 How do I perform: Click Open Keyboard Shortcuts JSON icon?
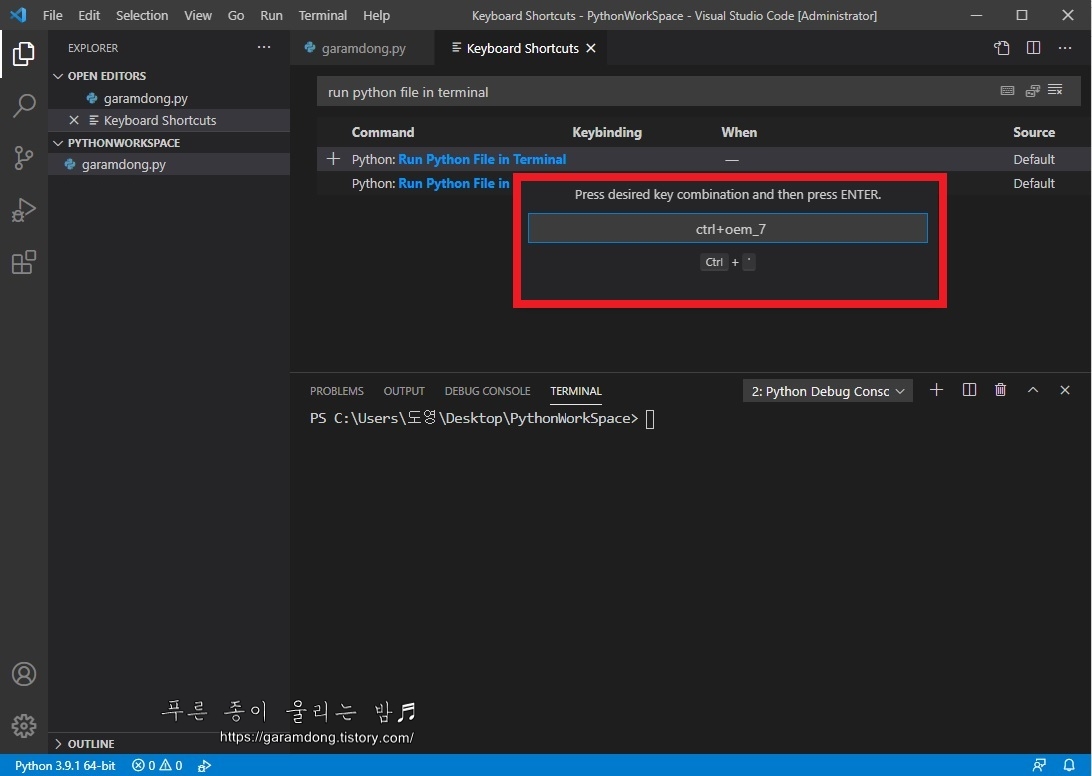(1001, 48)
